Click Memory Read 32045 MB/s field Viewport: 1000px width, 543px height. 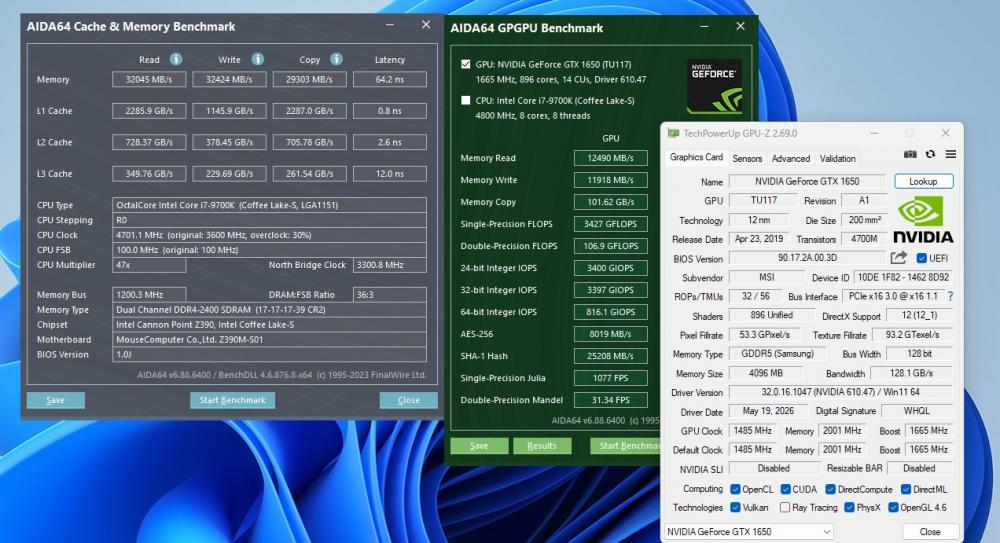pos(149,79)
